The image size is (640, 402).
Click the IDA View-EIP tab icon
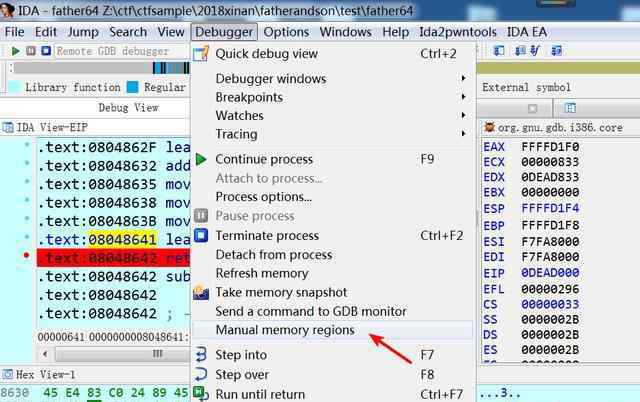tap(8, 128)
